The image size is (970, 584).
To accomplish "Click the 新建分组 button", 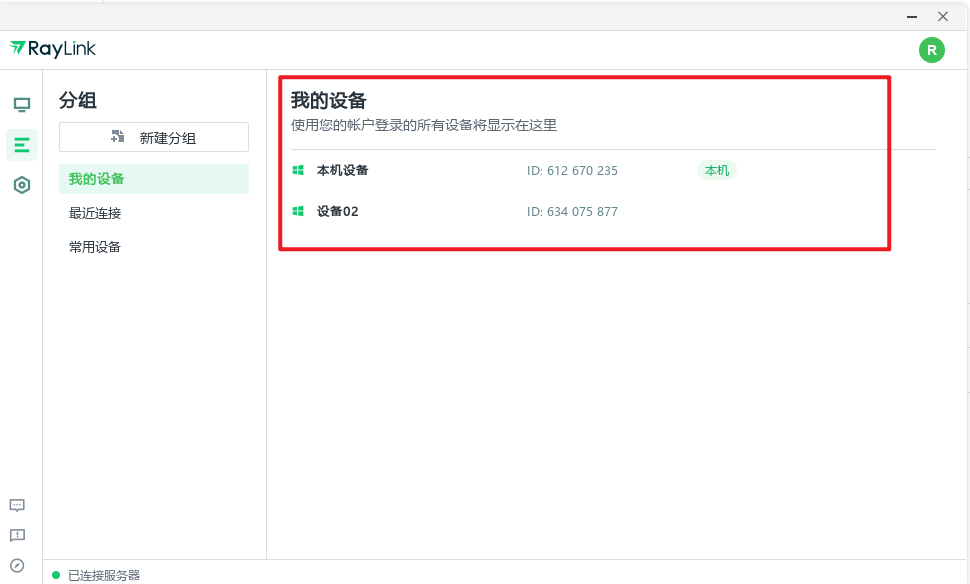I will point(153,136).
